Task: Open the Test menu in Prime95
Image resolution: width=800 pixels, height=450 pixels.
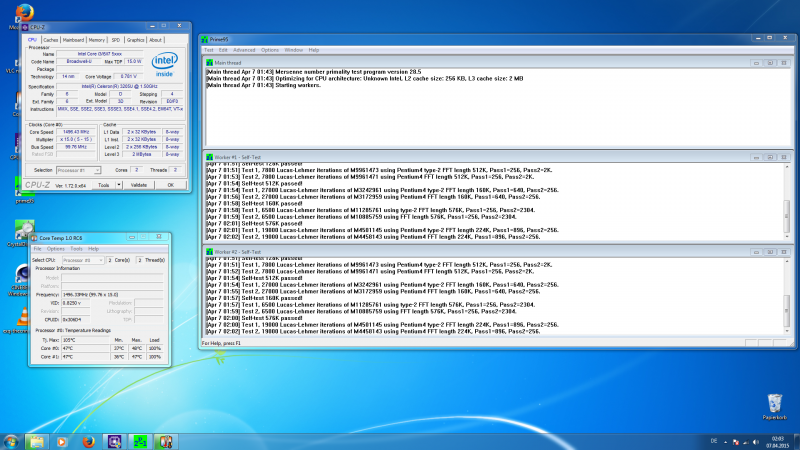Action: tap(209, 50)
